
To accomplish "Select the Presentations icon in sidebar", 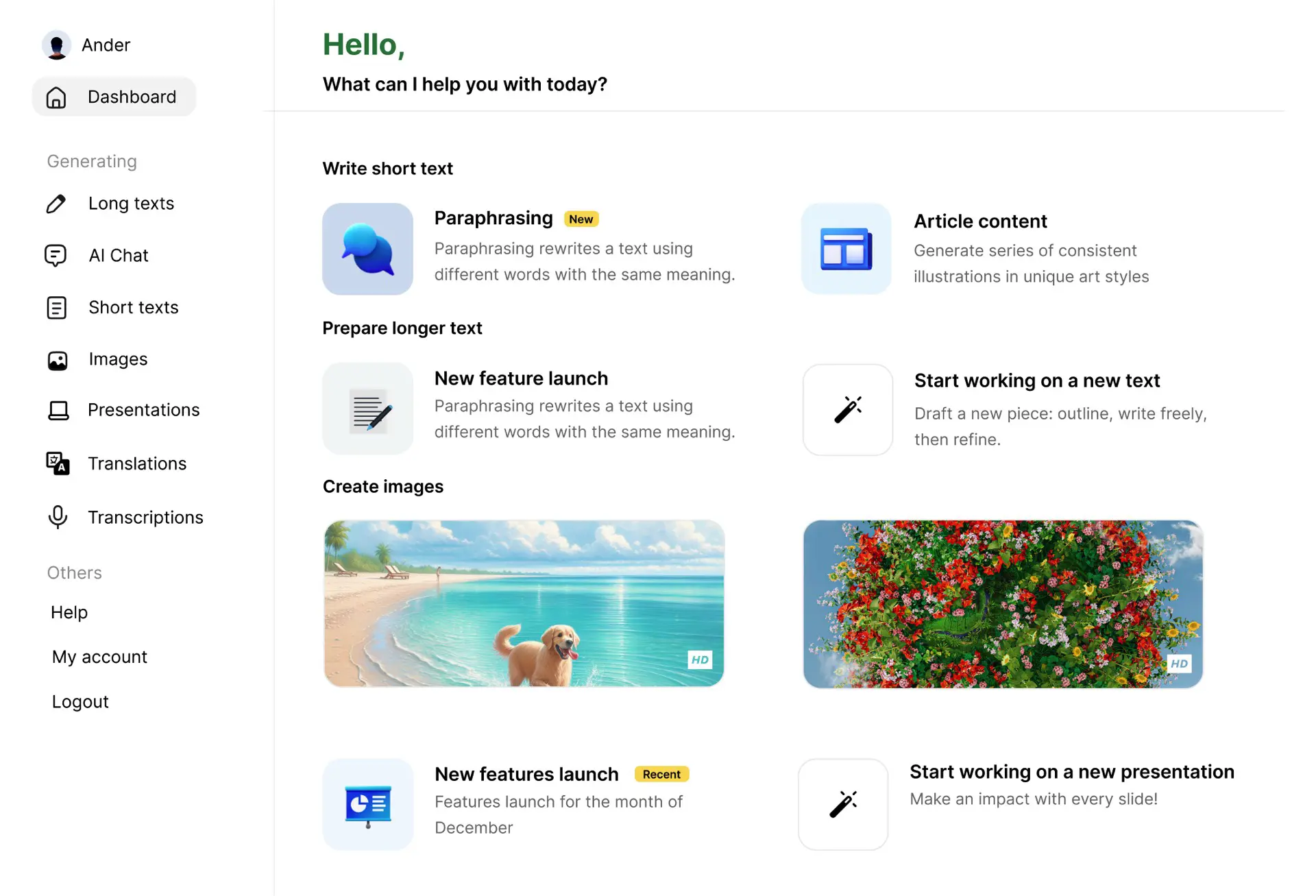I will click(58, 410).
